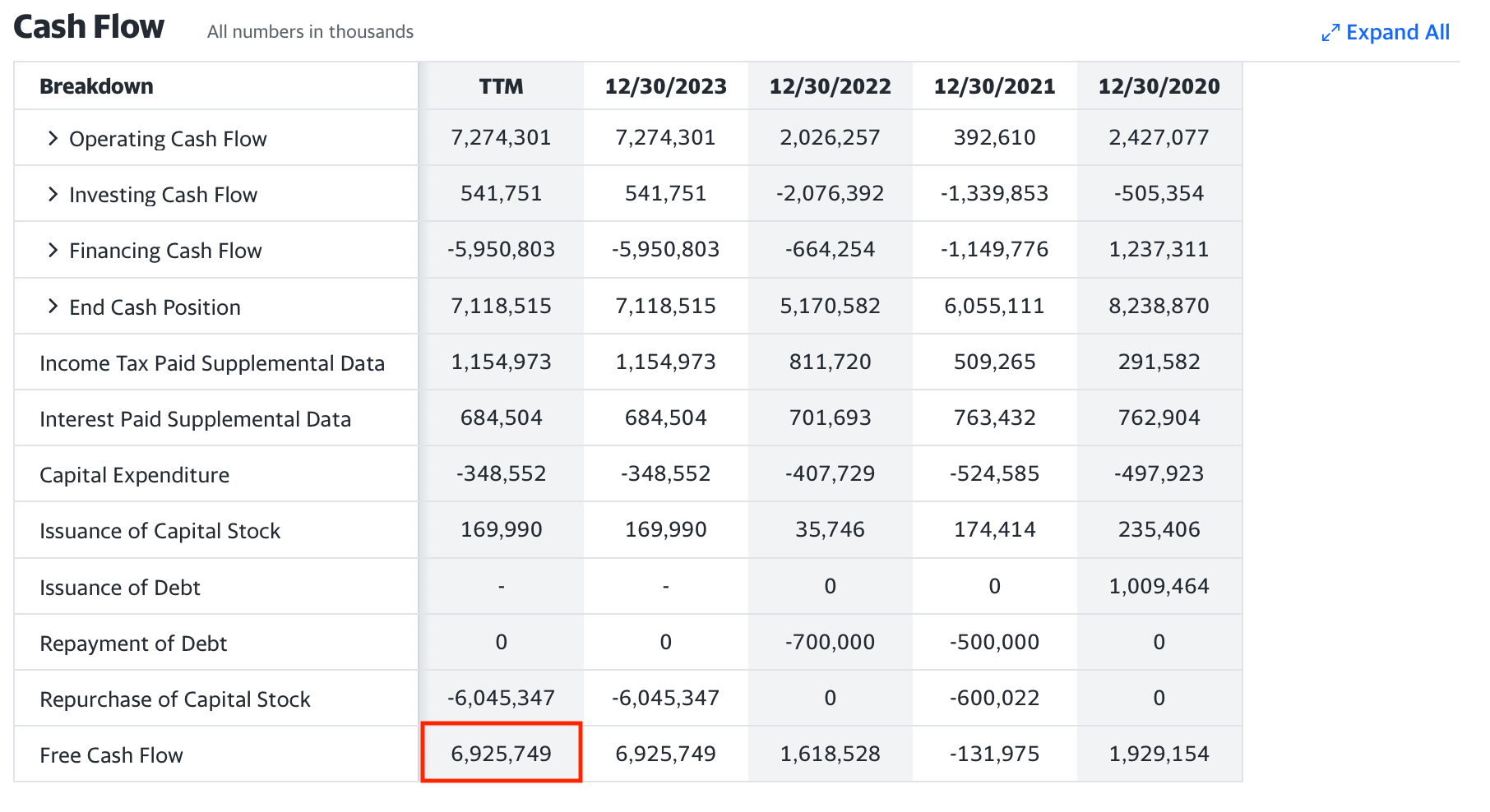Expand the Operating Cash Flow row
The width and height of the screenshot is (1490, 812).
(x=53, y=138)
